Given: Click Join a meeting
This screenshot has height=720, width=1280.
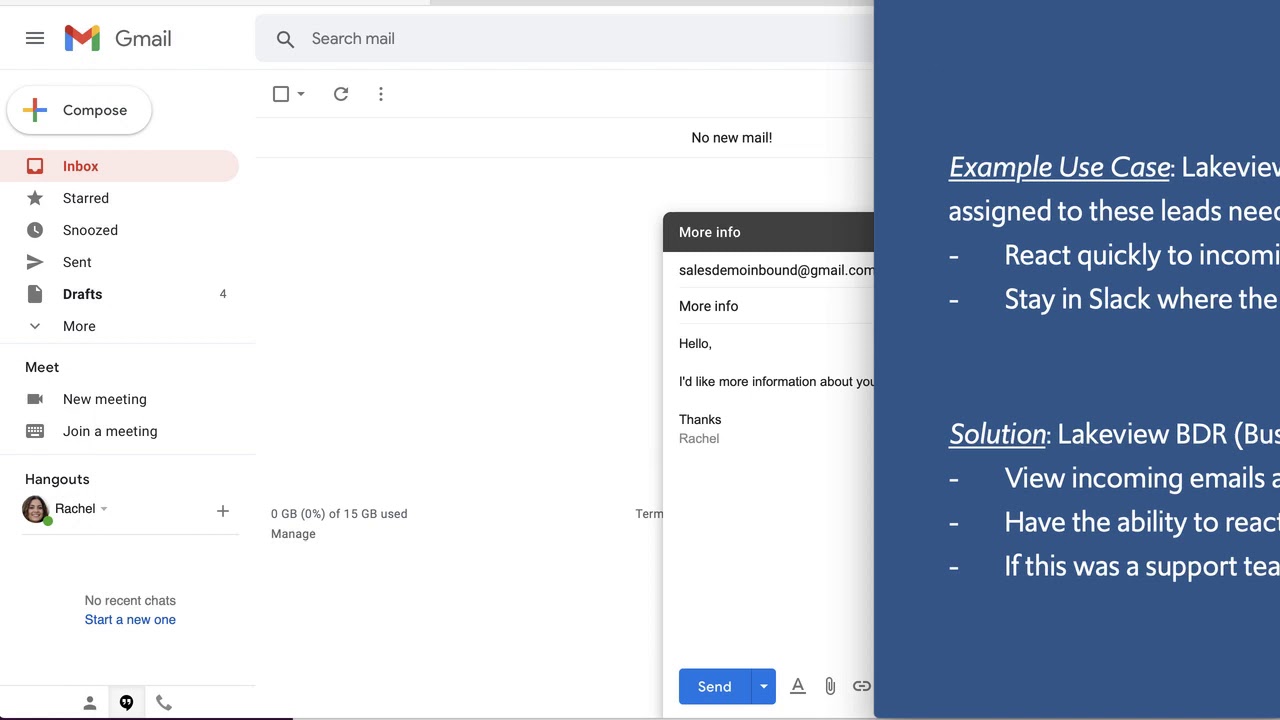Looking at the screenshot, I should pyautogui.click(x=110, y=431).
